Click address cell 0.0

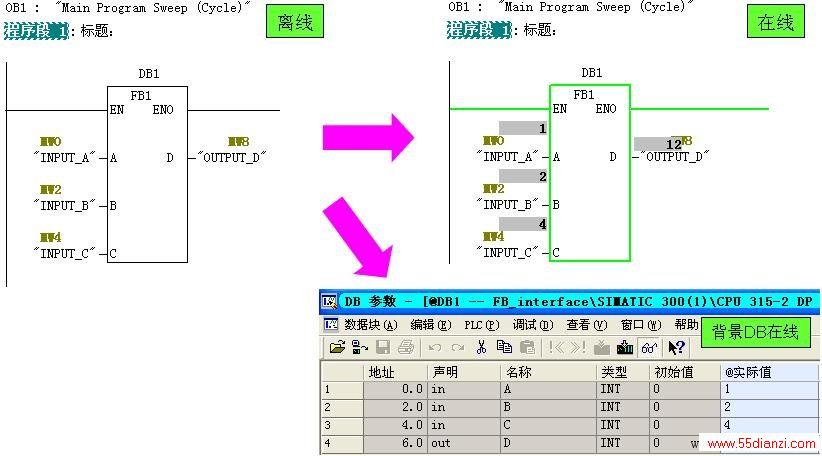395,389
